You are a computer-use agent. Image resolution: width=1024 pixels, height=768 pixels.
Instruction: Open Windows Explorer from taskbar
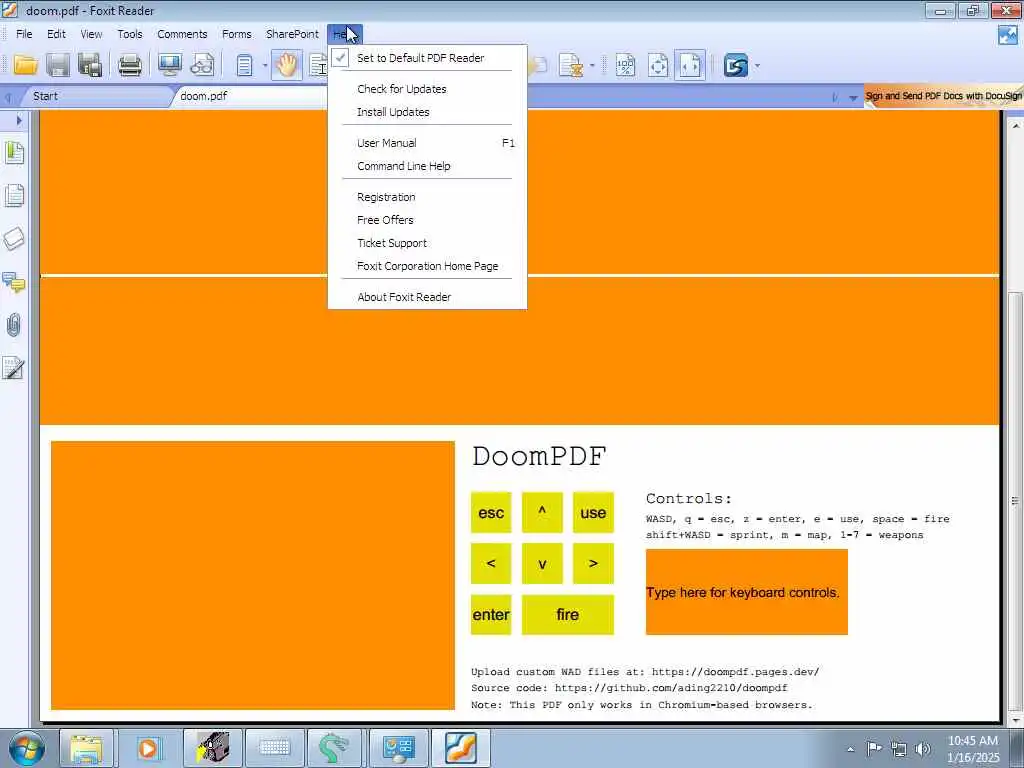point(86,748)
